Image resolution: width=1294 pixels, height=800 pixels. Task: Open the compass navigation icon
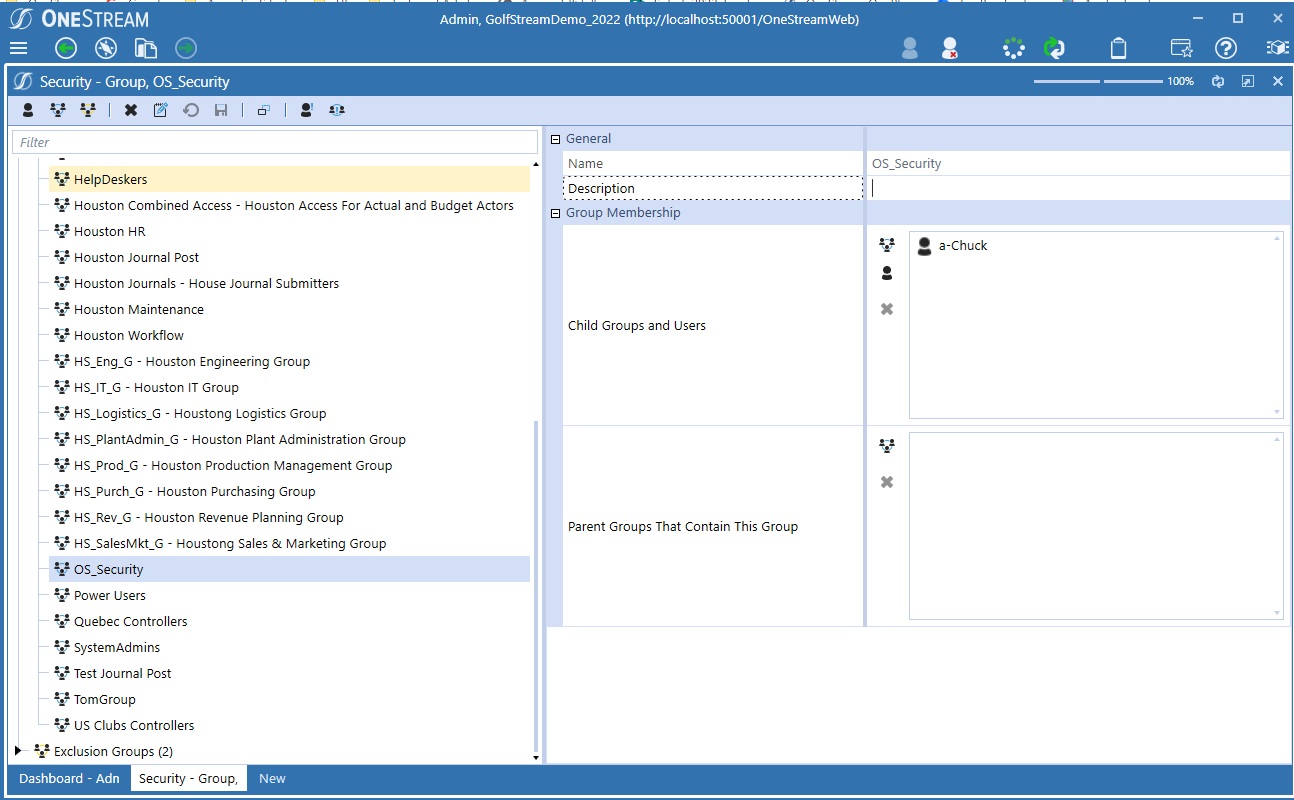(106, 48)
